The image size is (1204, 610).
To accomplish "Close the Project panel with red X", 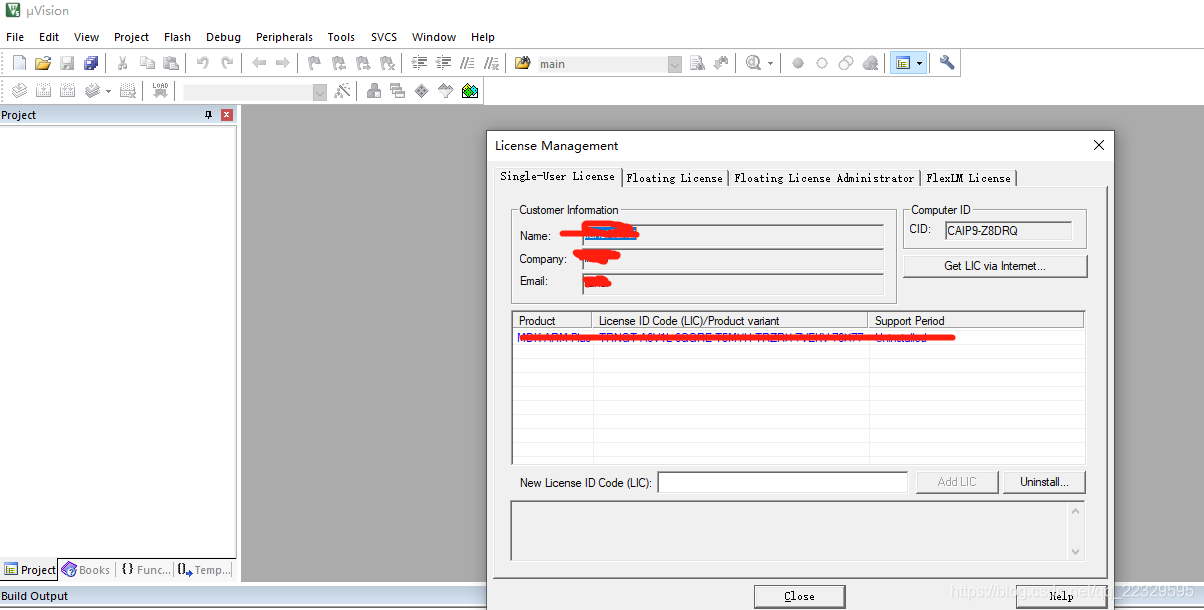I will click(227, 115).
